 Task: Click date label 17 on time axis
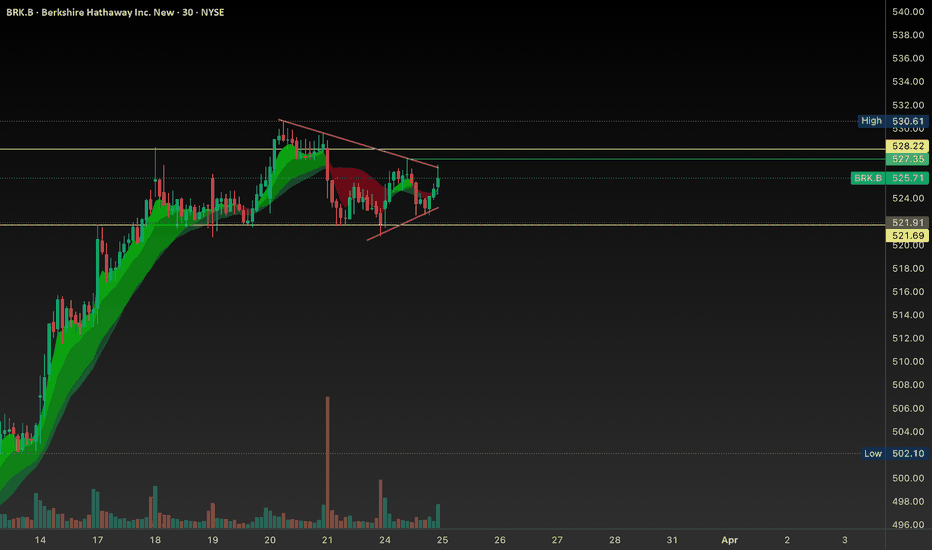pos(97,540)
